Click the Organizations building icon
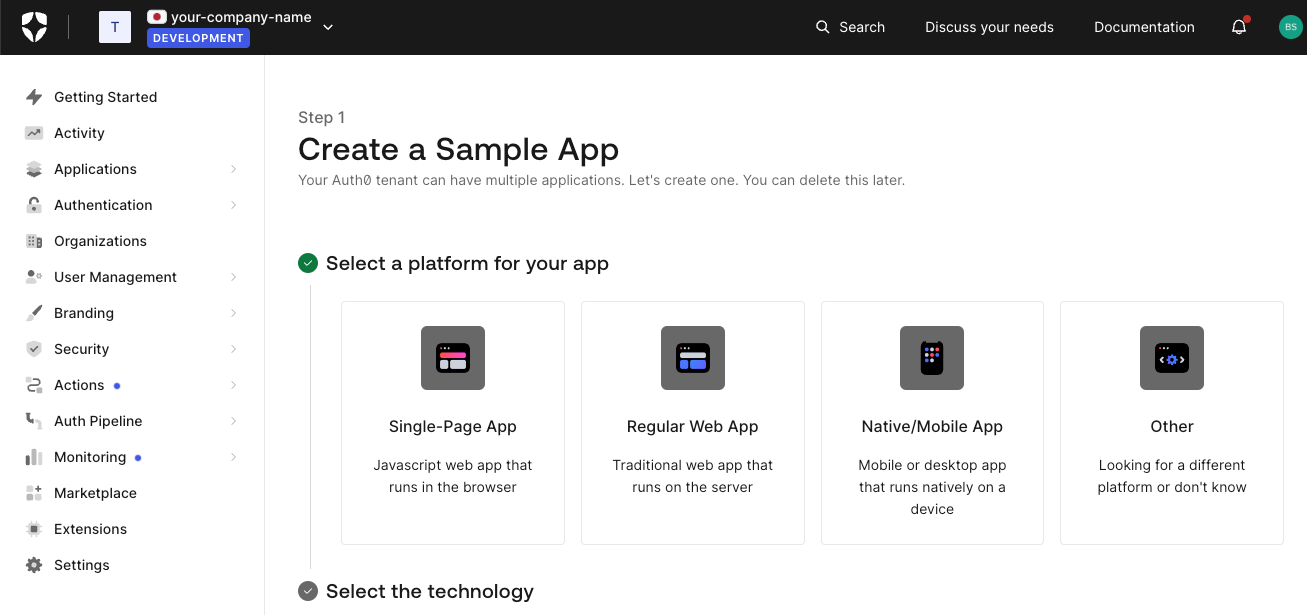This screenshot has height=615, width=1307. point(34,241)
